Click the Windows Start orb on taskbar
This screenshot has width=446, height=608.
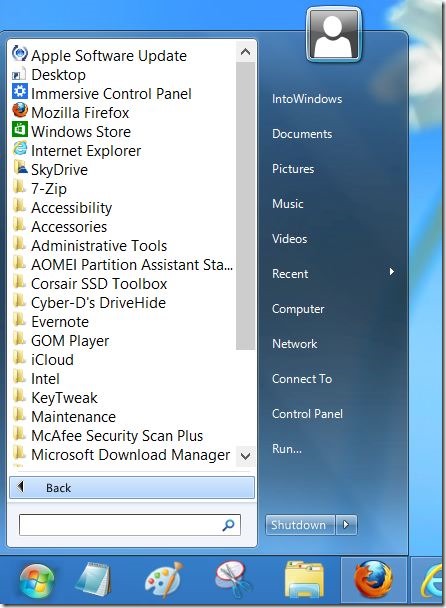[37, 582]
